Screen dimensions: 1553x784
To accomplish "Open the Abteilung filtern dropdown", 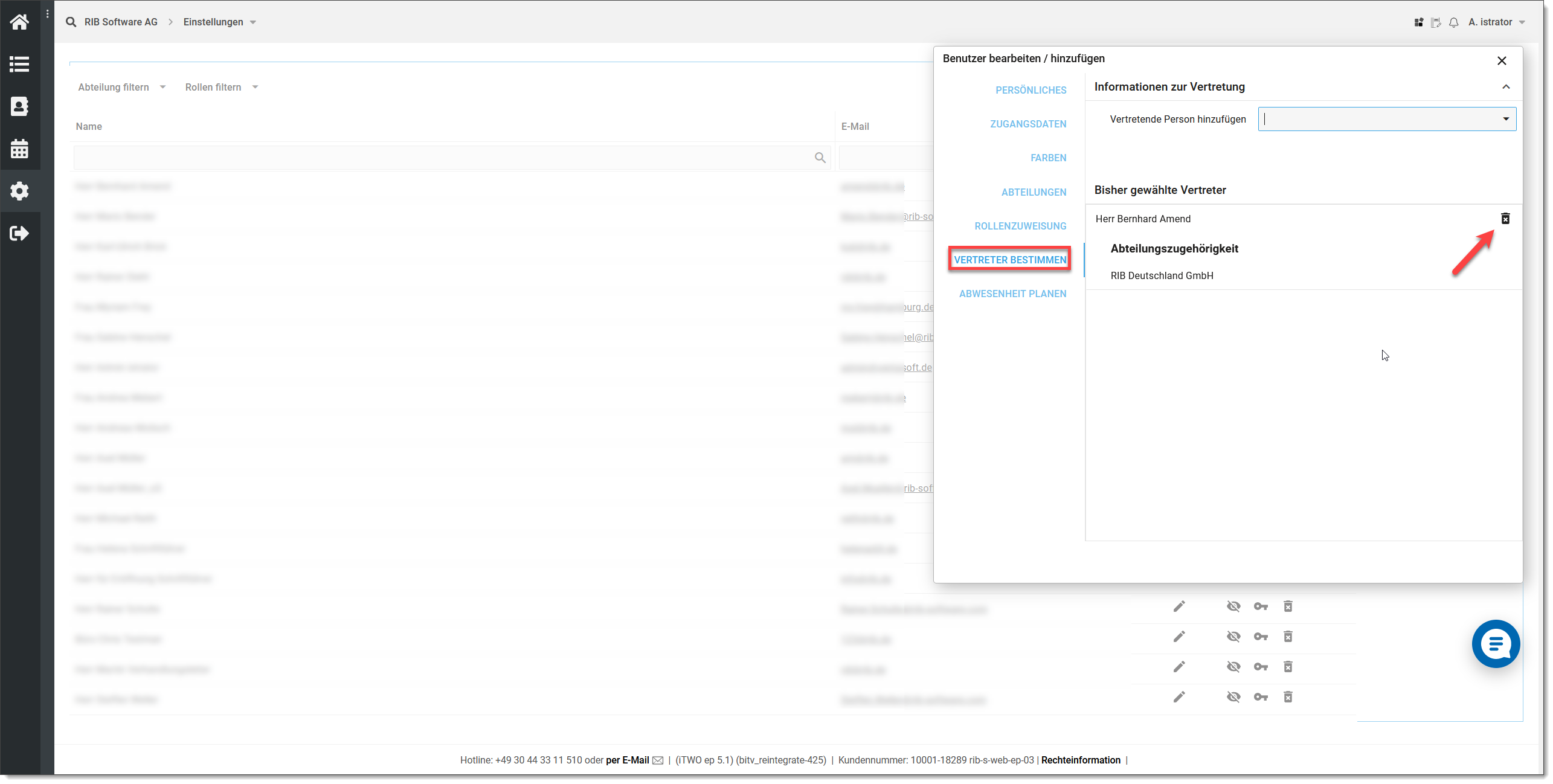I will click(x=121, y=87).
